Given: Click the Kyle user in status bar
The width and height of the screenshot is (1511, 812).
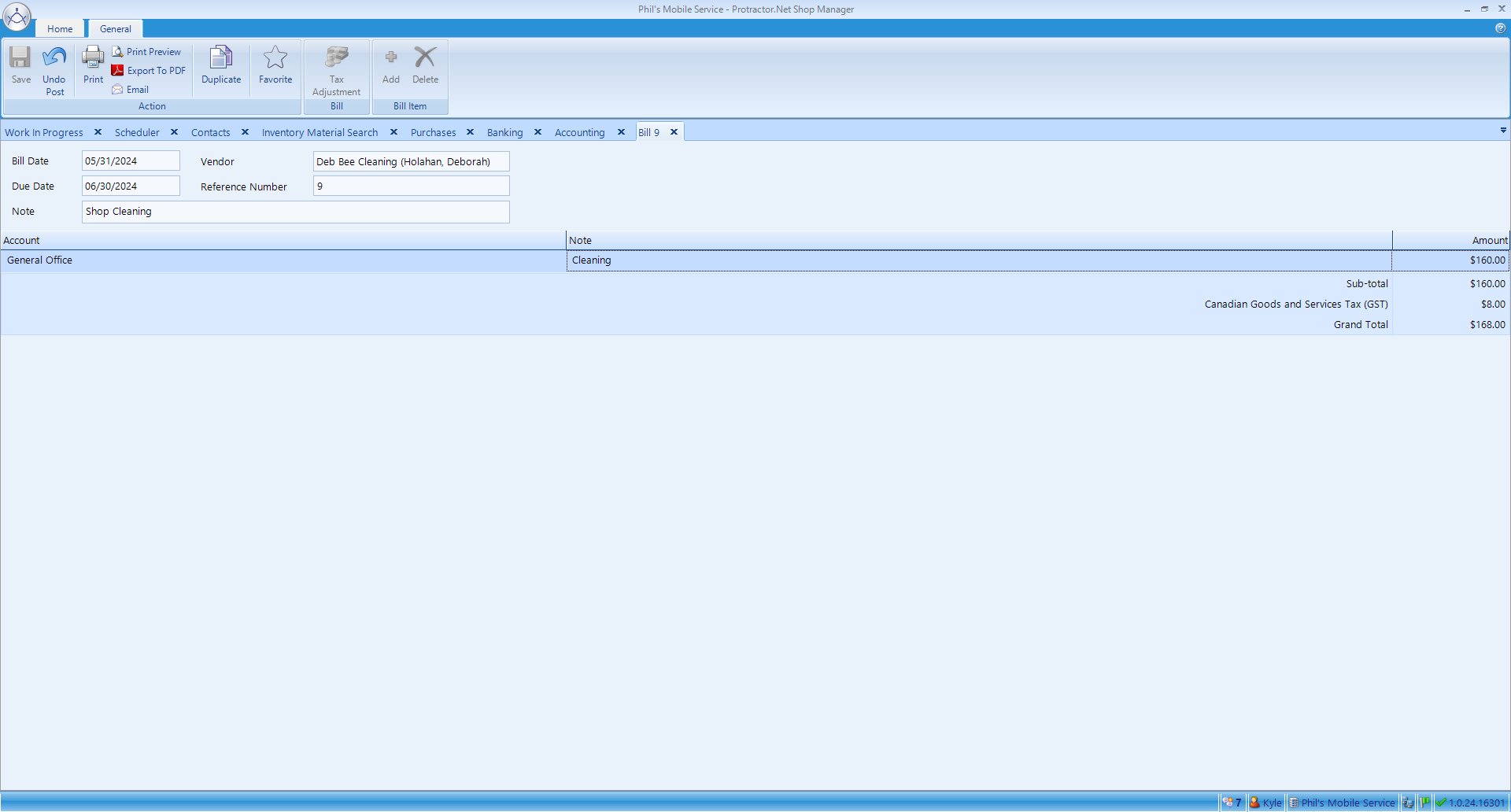Looking at the screenshot, I should pos(1265,803).
